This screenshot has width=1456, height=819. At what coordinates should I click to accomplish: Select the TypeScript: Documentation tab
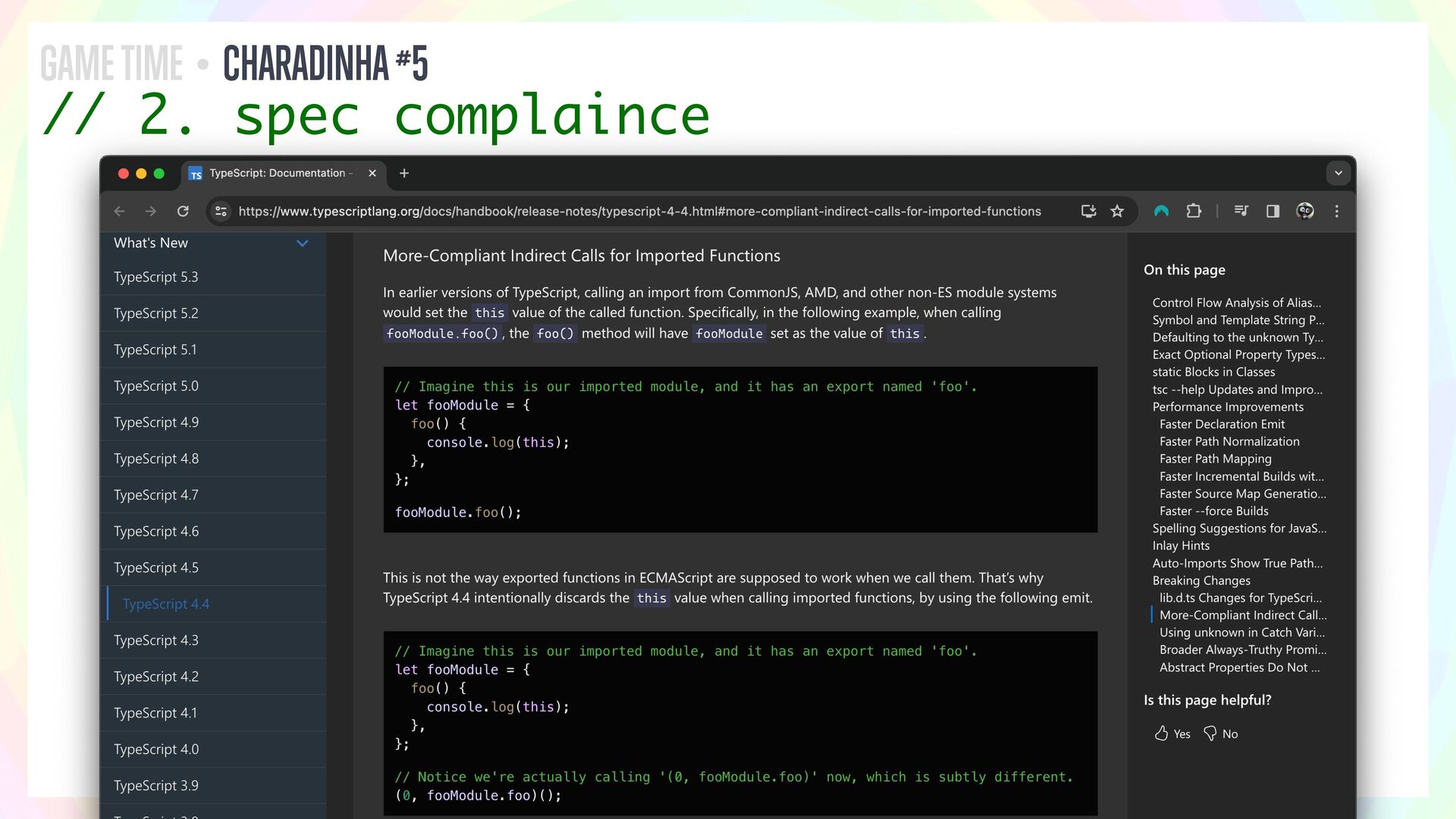tap(284, 174)
